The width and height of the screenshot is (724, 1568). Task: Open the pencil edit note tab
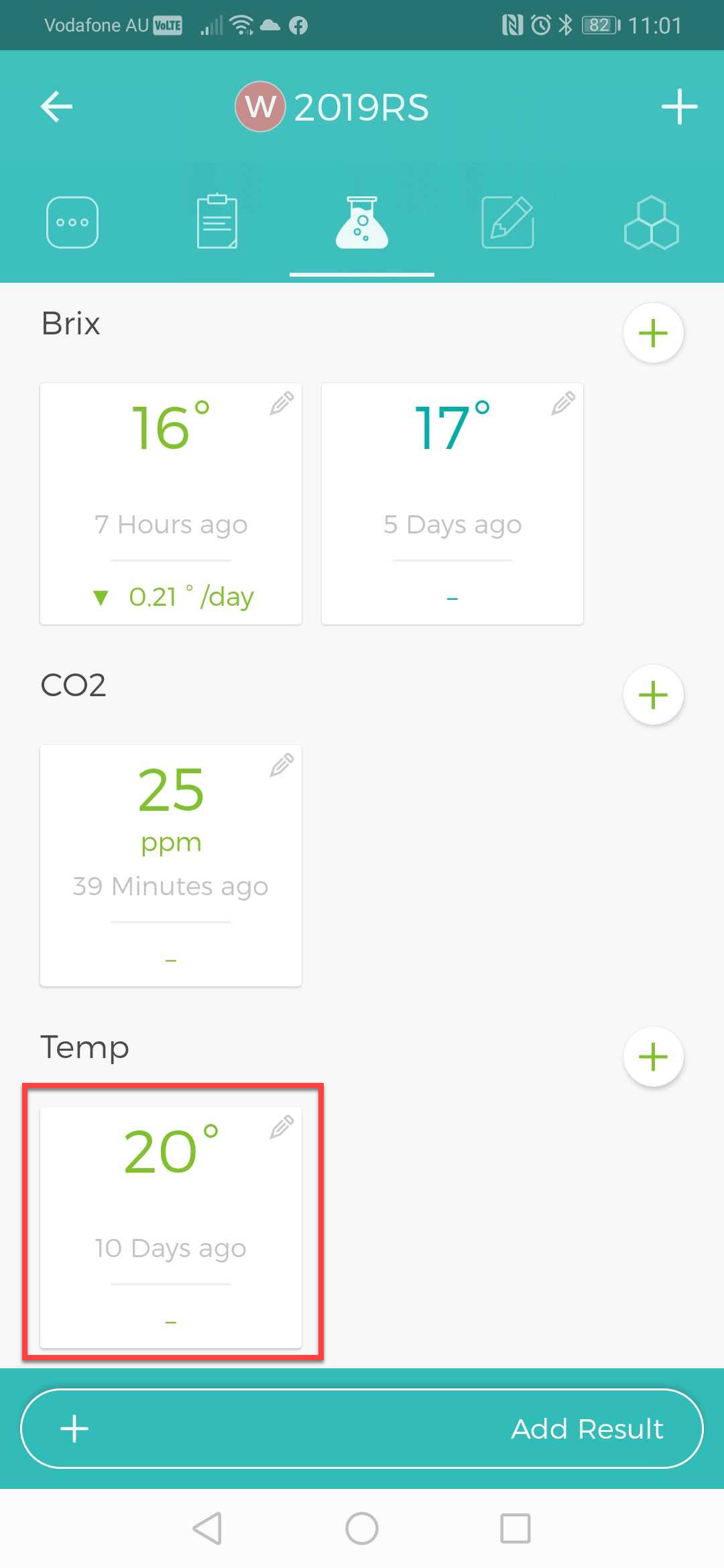[507, 222]
